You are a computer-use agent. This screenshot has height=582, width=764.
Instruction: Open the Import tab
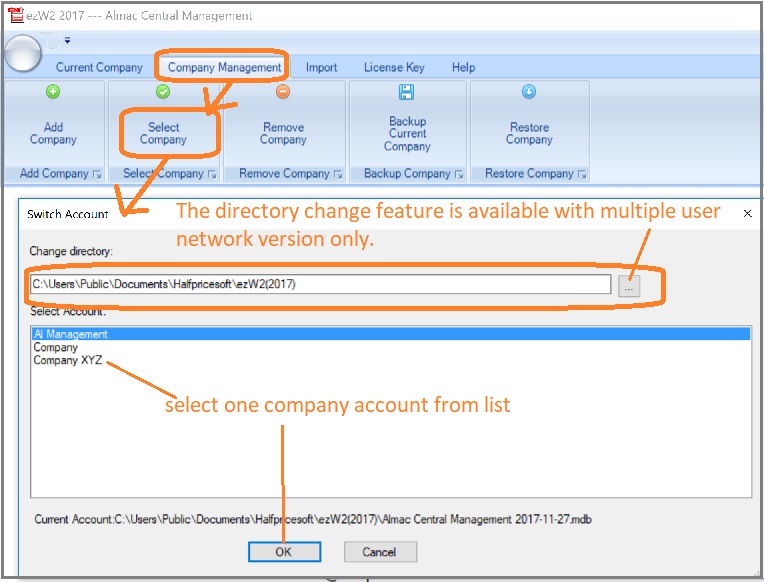321,68
